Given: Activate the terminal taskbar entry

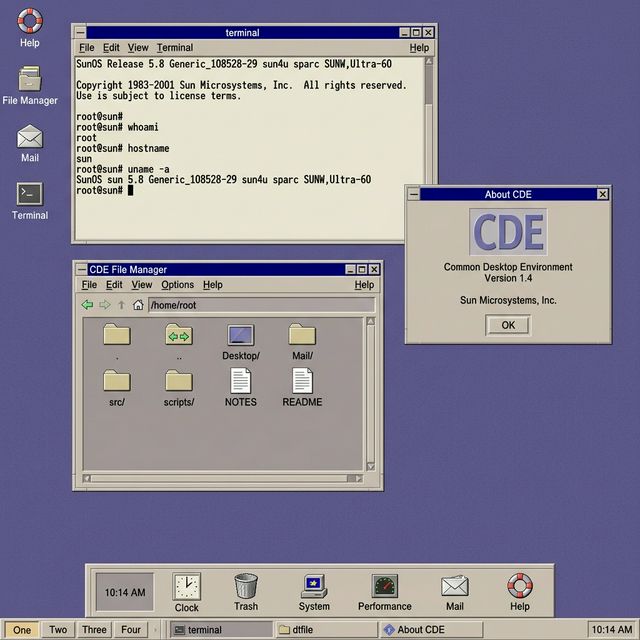Looking at the screenshot, I should [x=221, y=629].
